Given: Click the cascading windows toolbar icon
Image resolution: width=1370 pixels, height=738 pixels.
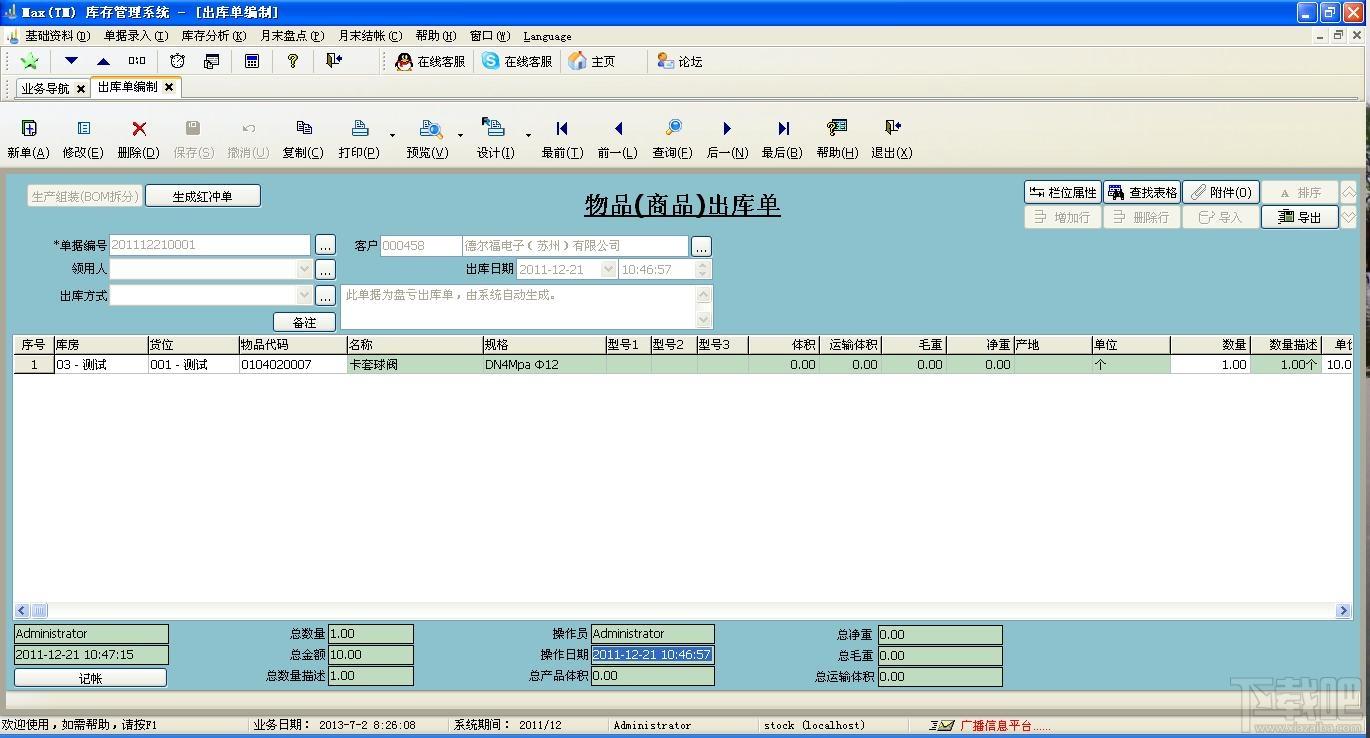Looking at the screenshot, I should pos(211,61).
